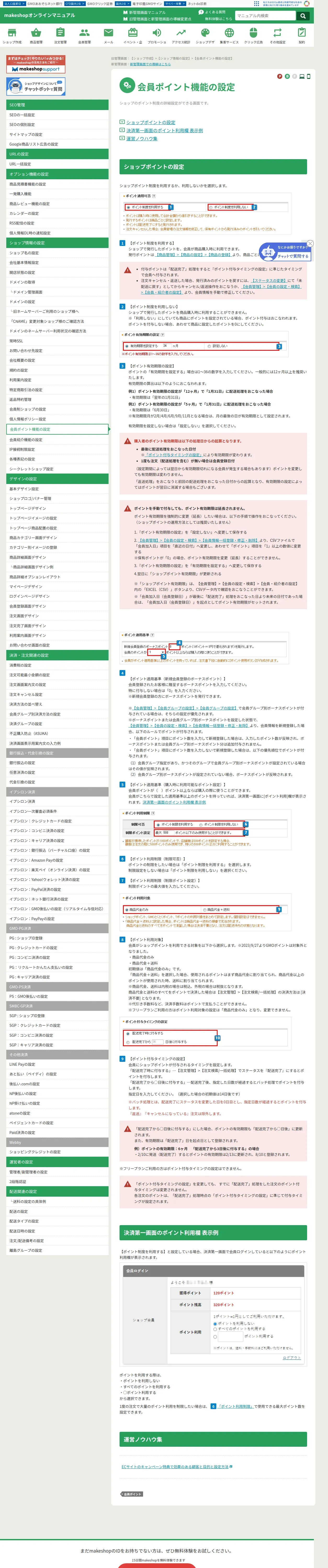Select 商品レビュー機能の設定 in sidebar
Screen dimensions: 328x1568
[x=57, y=204]
